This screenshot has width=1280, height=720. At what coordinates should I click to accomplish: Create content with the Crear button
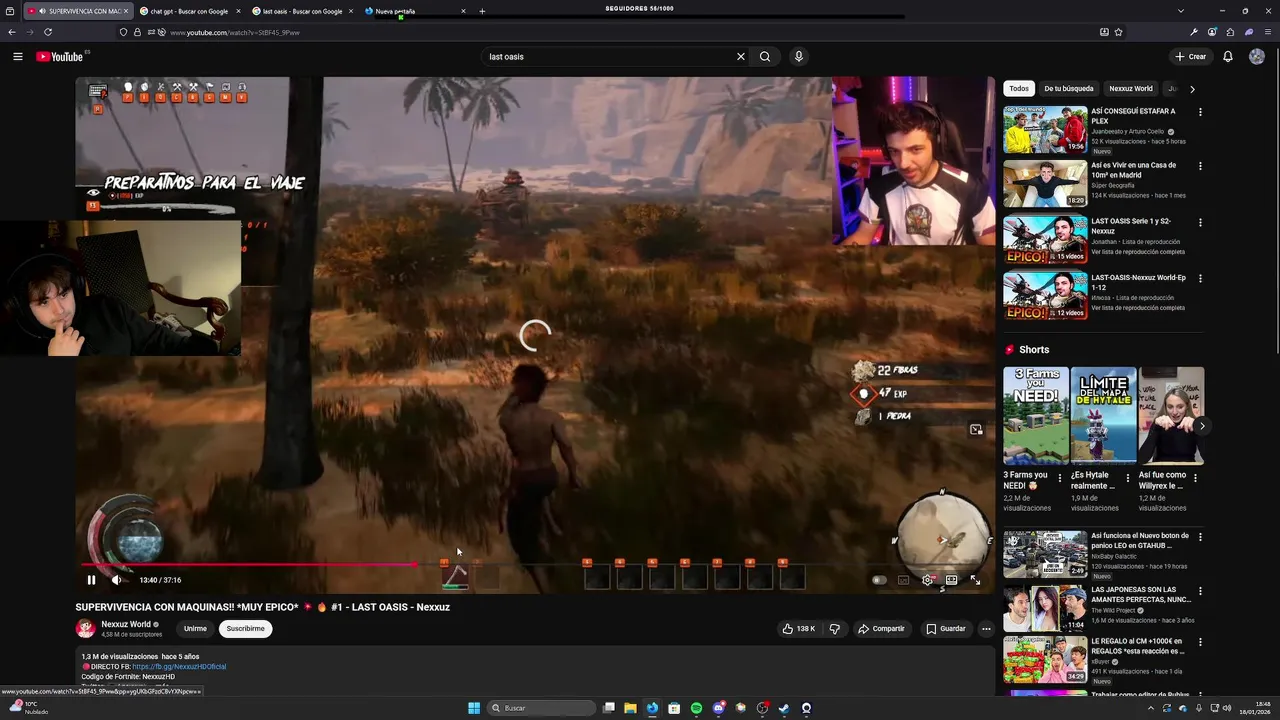1191,57
